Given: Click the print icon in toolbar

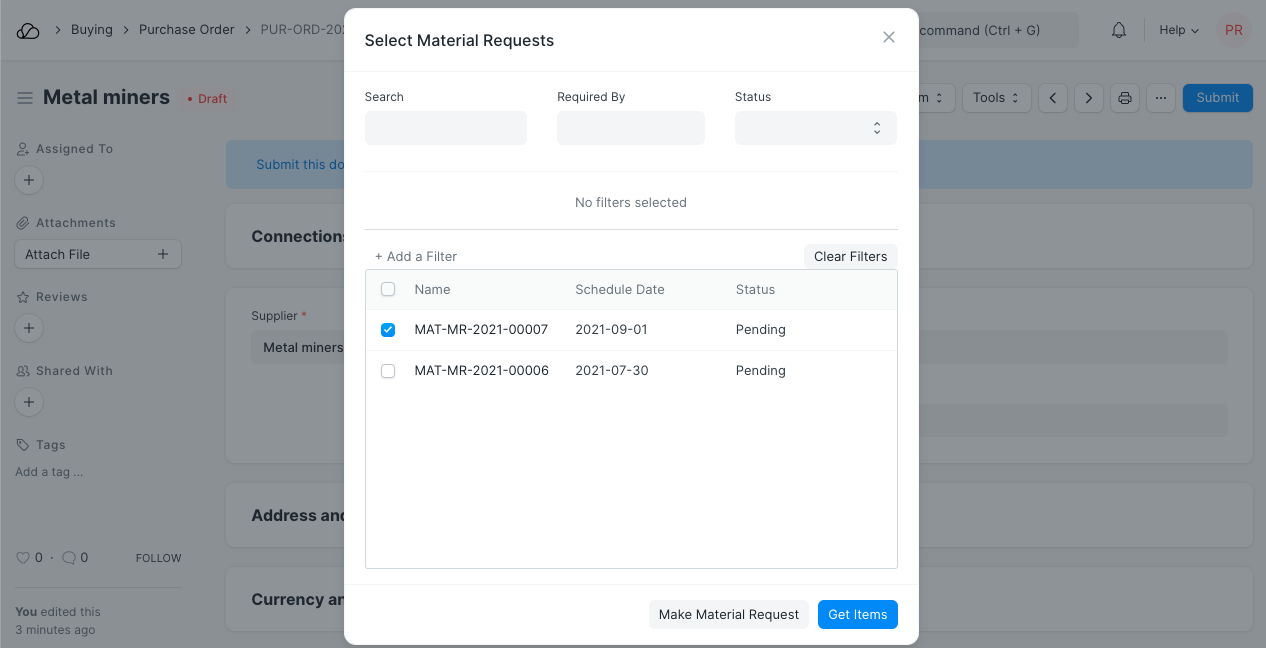Looking at the screenshot, I should coord(1125,98).
